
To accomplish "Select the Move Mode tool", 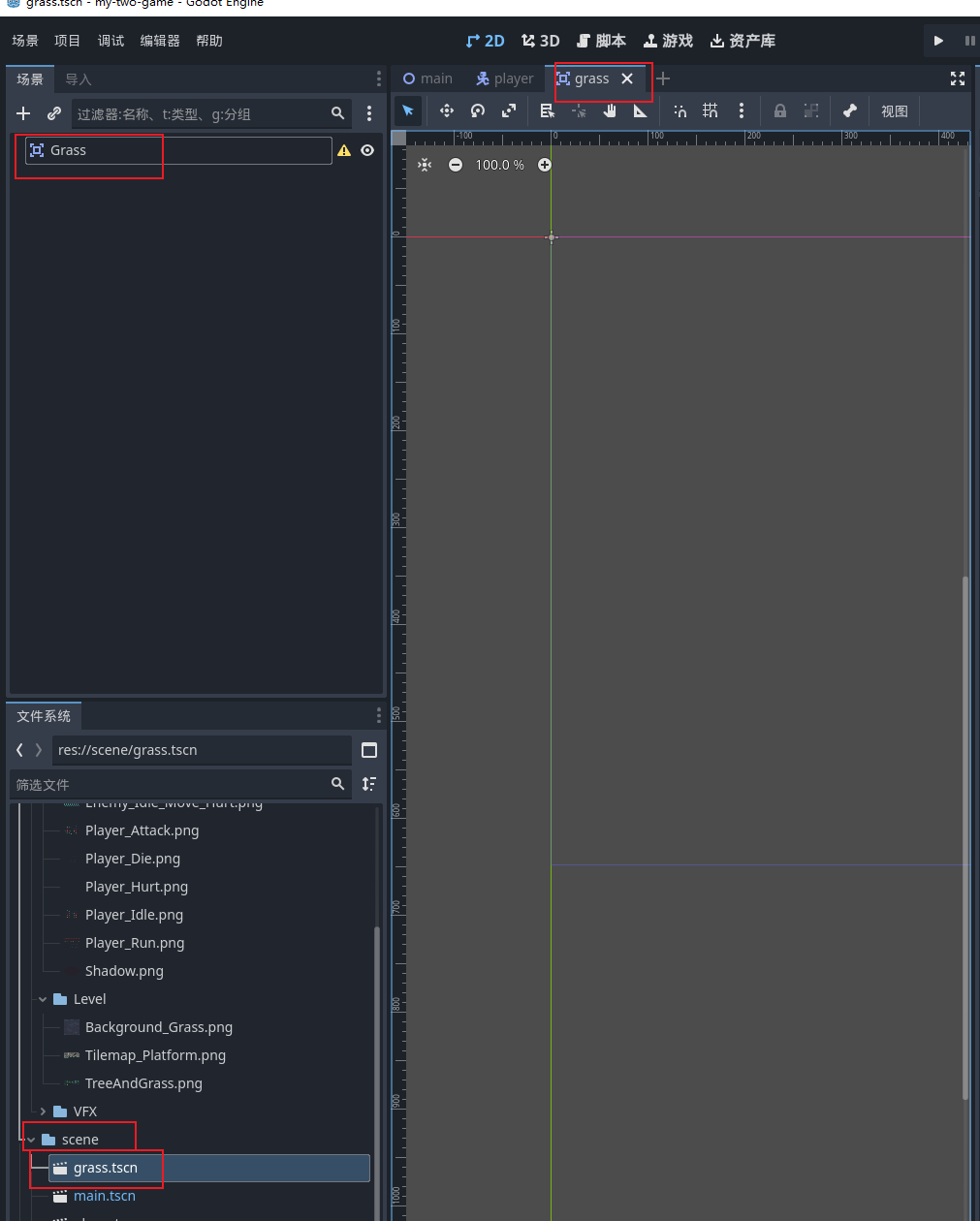I will pos(446,110).
